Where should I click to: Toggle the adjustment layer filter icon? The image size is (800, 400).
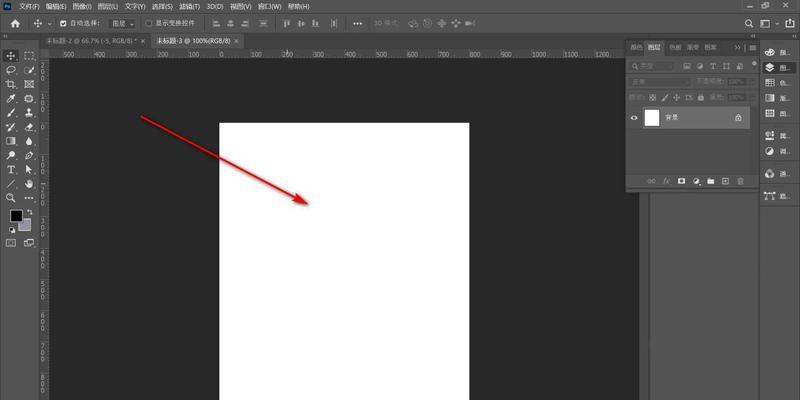[700, 66]
